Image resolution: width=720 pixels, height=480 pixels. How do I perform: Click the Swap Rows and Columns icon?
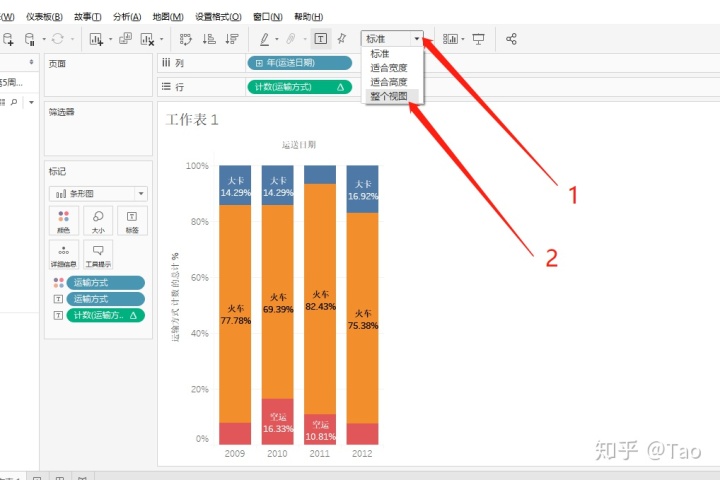click(x=186, y=40)
